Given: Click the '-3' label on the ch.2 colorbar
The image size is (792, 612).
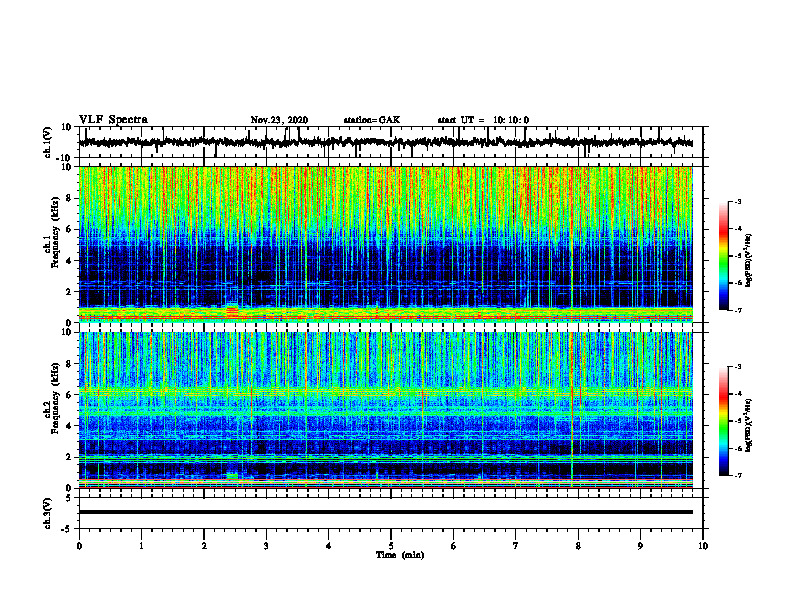Looking at the screenshot, I should click(x=738, y=367).
